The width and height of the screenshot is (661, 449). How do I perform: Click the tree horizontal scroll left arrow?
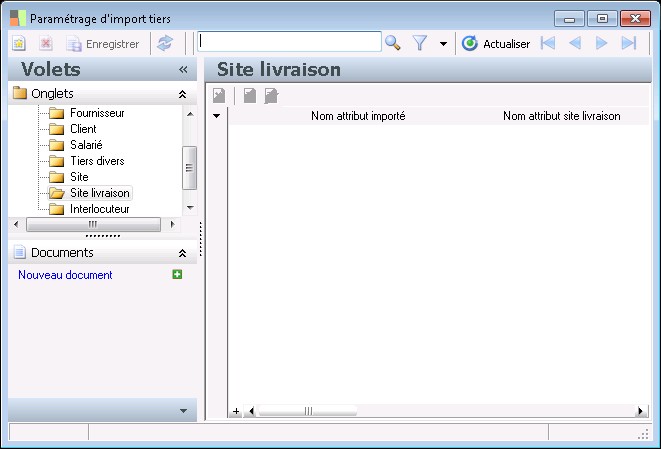(x=16, y=224)
